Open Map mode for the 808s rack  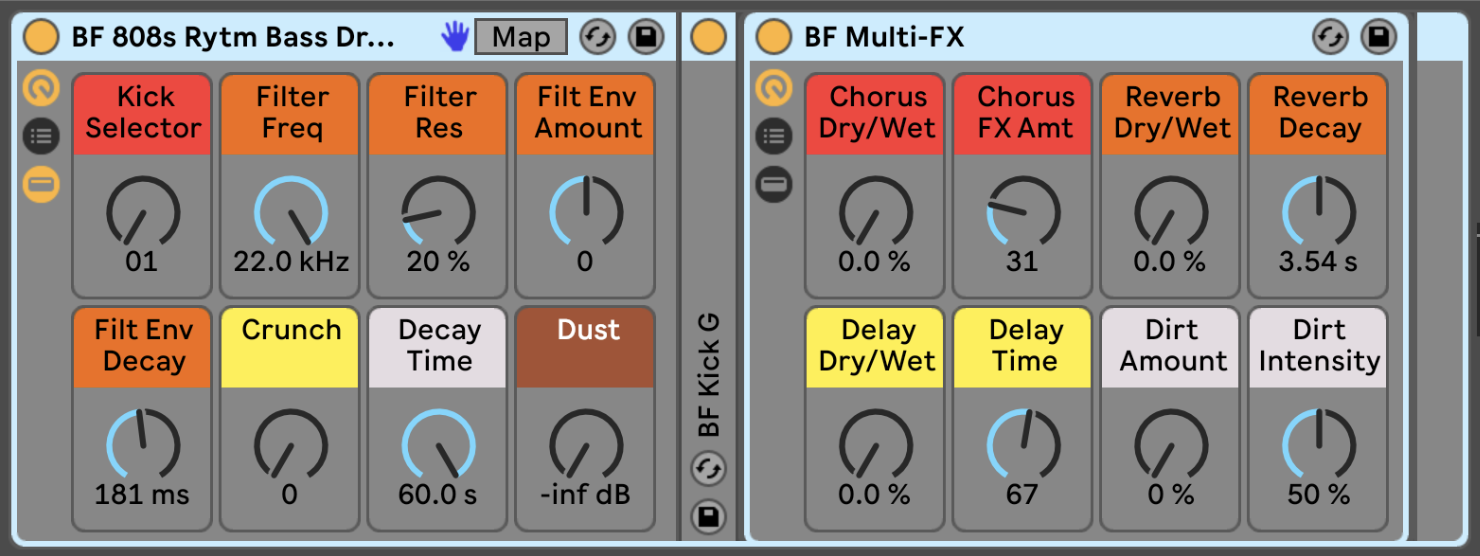pos(520,37)
